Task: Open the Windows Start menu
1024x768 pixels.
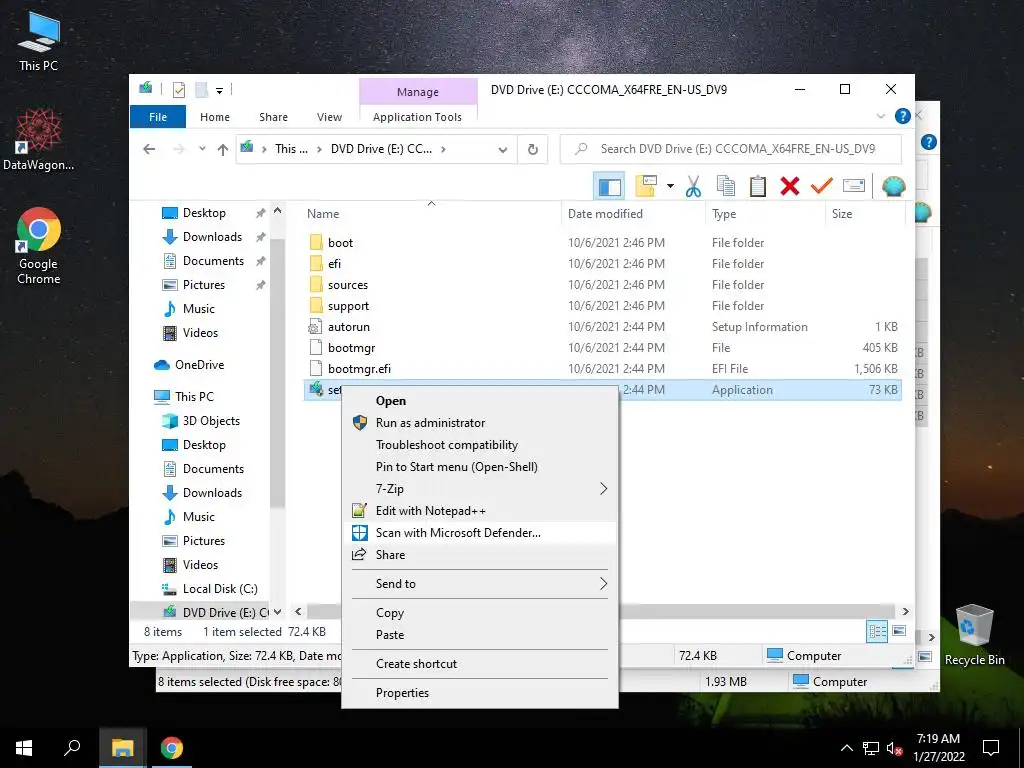Action: click(24, 747)
